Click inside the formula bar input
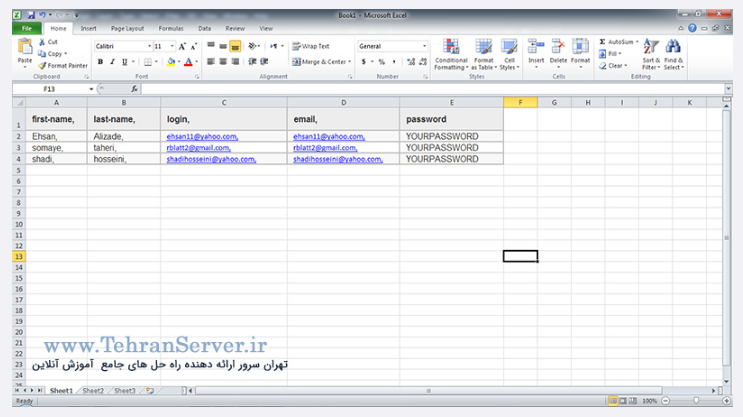 (400, 89)
